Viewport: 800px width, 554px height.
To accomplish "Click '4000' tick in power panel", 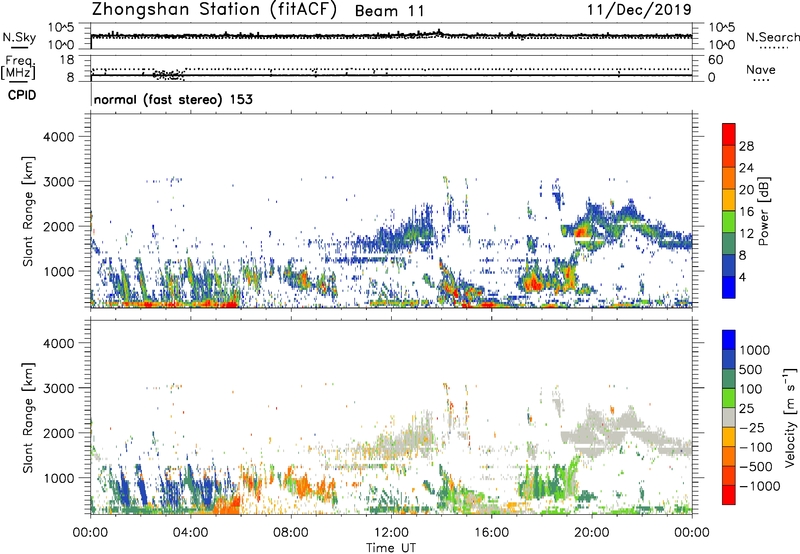I will coord(59,137).
